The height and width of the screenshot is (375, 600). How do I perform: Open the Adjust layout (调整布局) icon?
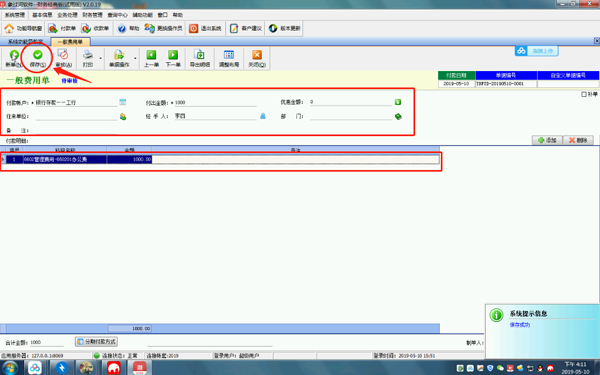pos(229,55)
